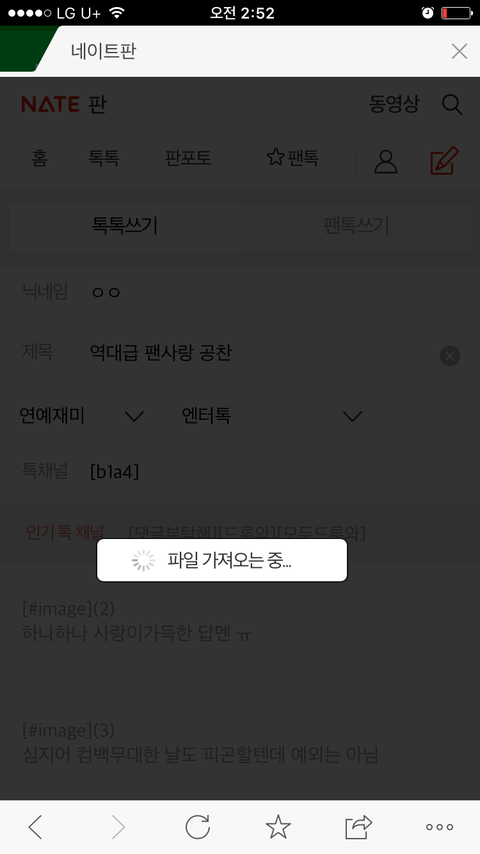Image resolution: width=480 pixels, height=854 pixels.
Task: Open the red write-post pencil icon
Action: [445, 161]
